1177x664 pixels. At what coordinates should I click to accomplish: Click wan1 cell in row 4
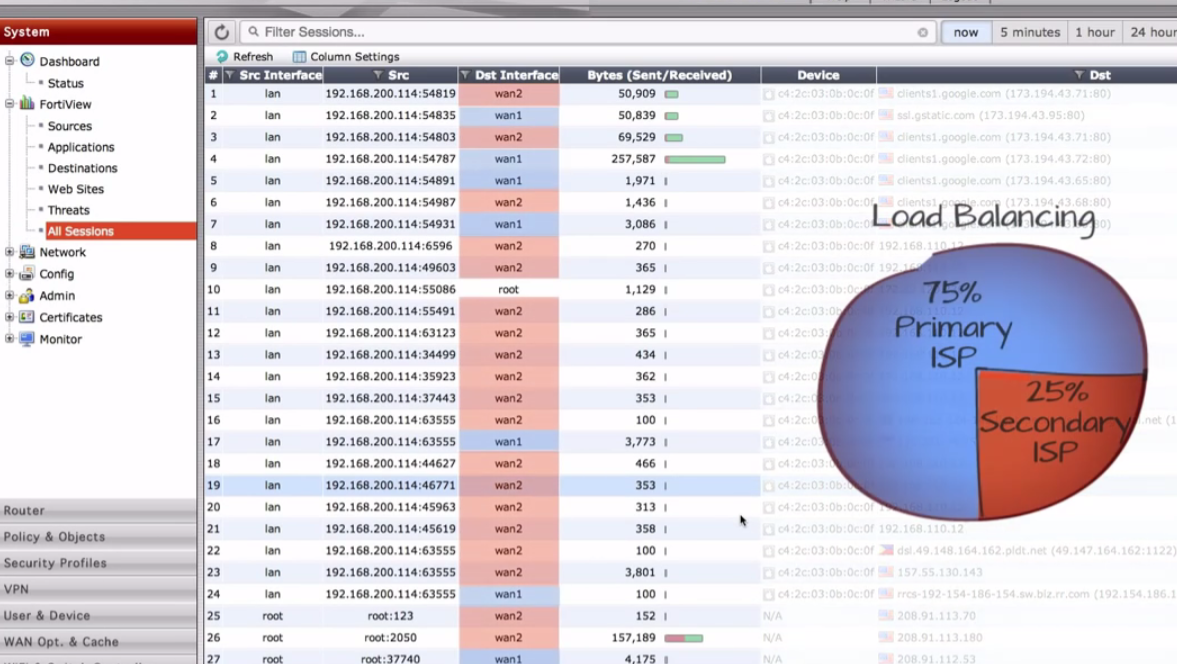point(508,159)
